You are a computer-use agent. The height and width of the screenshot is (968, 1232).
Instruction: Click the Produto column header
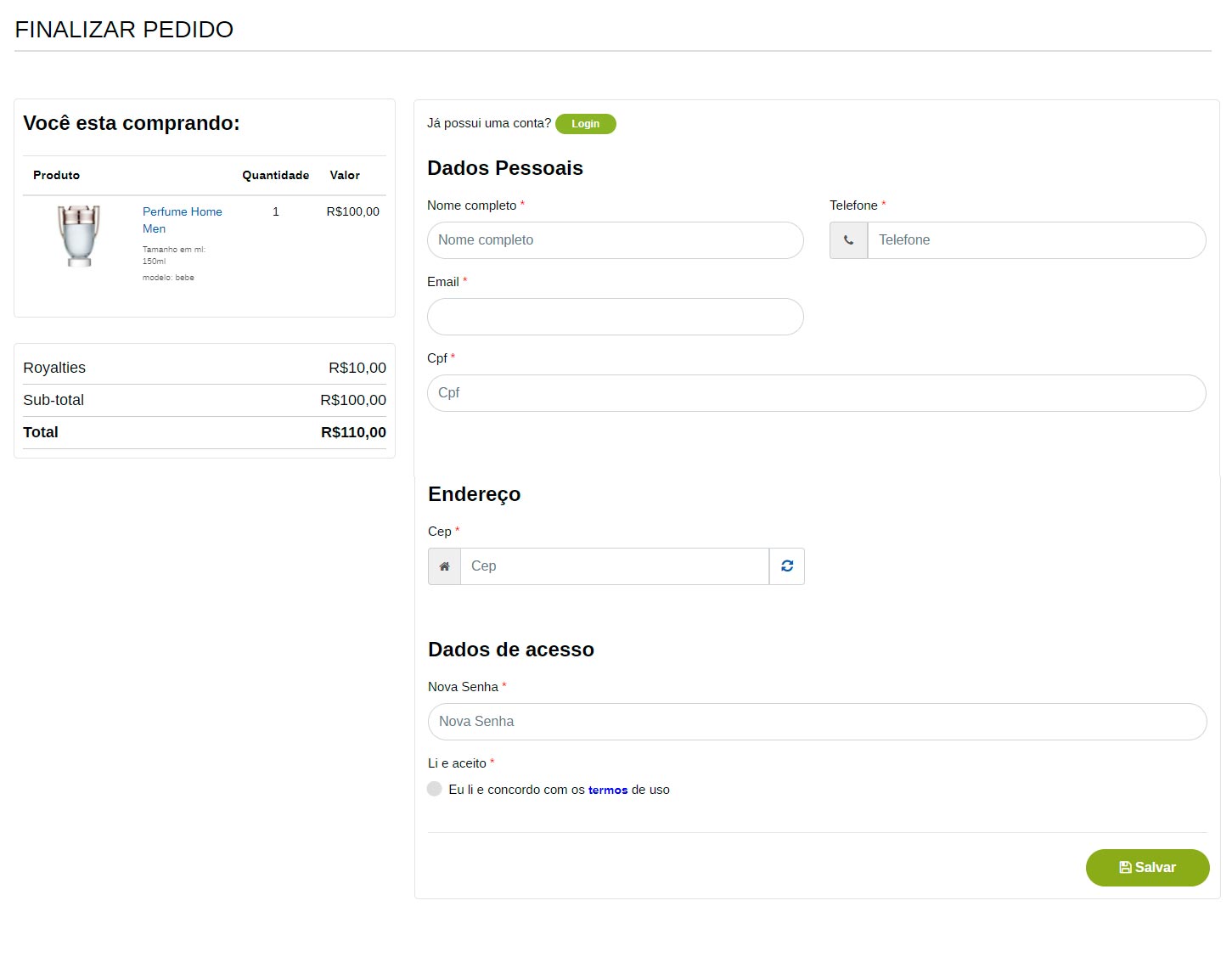coord(56,175)
